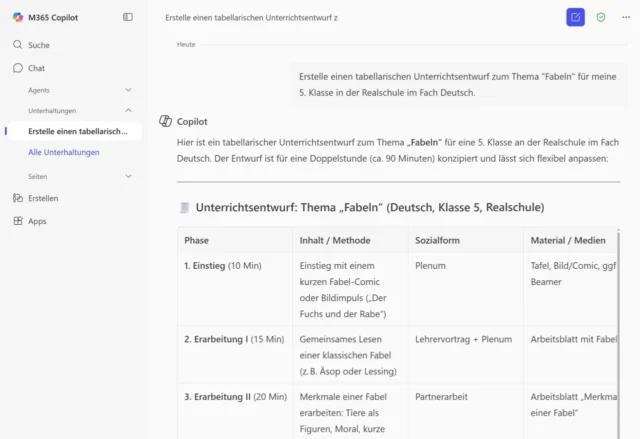Expand the Seiten section chevron
This screenshot has height=439, width=640.
tap(128, 176)
